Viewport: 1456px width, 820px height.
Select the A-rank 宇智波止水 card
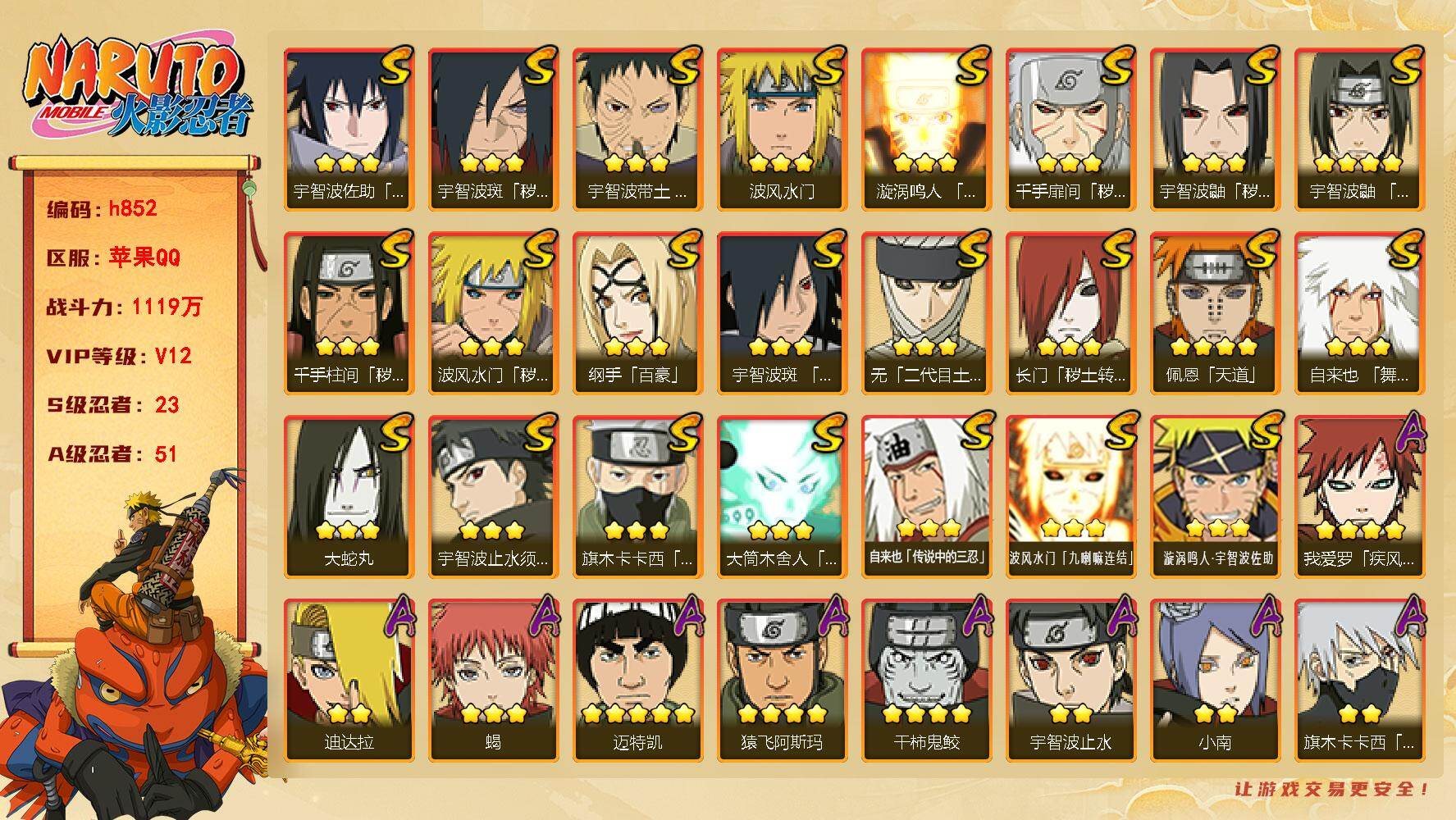(x=1071, y=680)
